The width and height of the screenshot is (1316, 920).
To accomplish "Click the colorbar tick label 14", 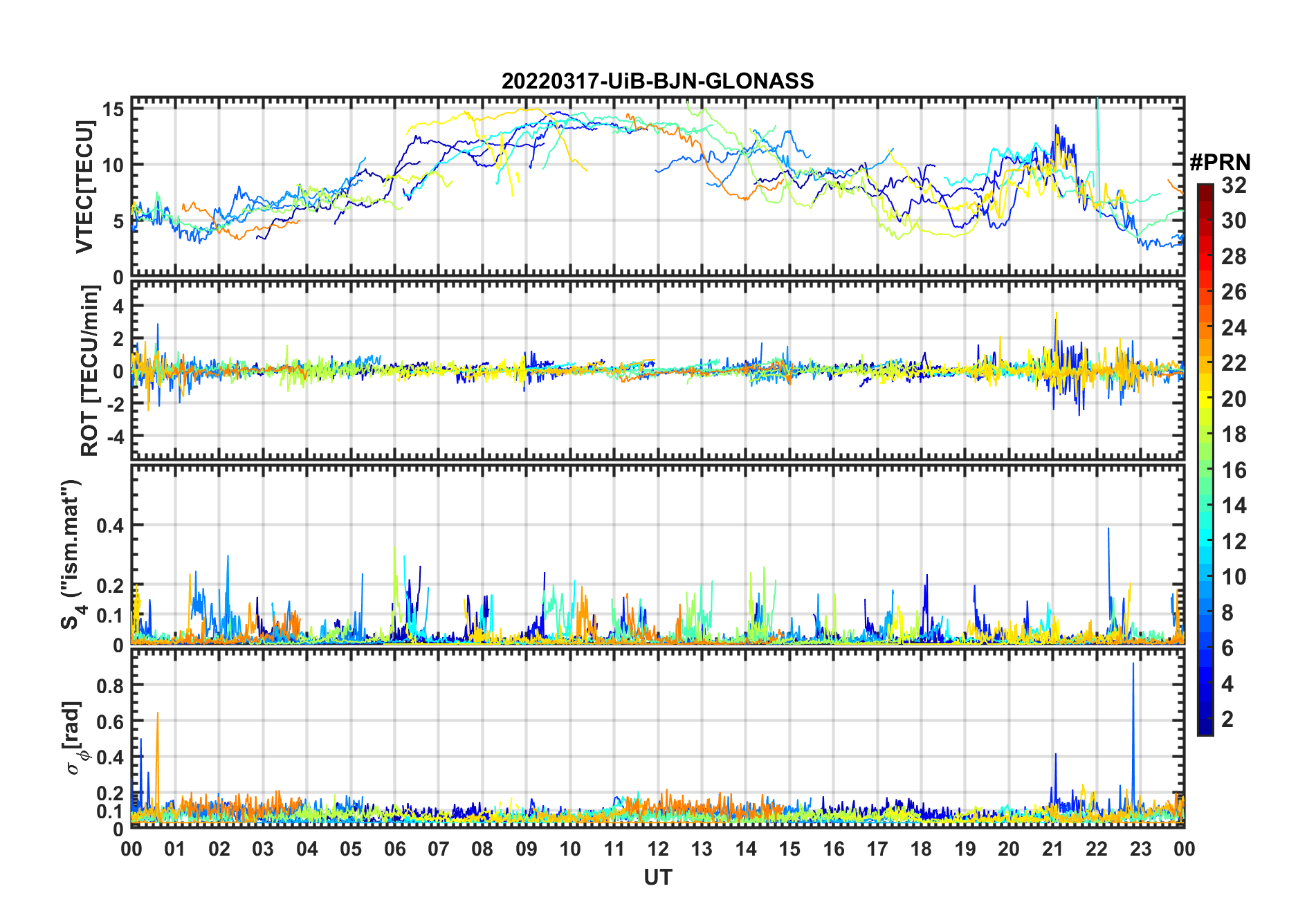I will point(1234,506).
